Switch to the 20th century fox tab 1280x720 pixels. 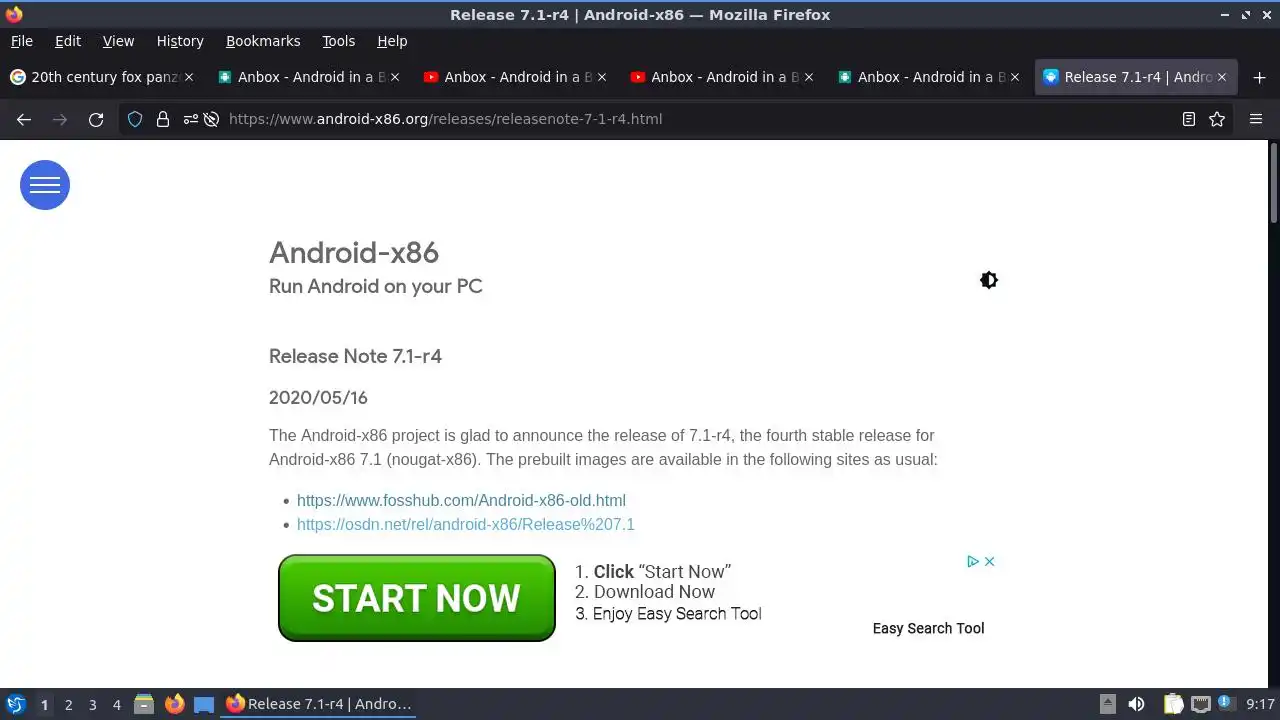102,77
